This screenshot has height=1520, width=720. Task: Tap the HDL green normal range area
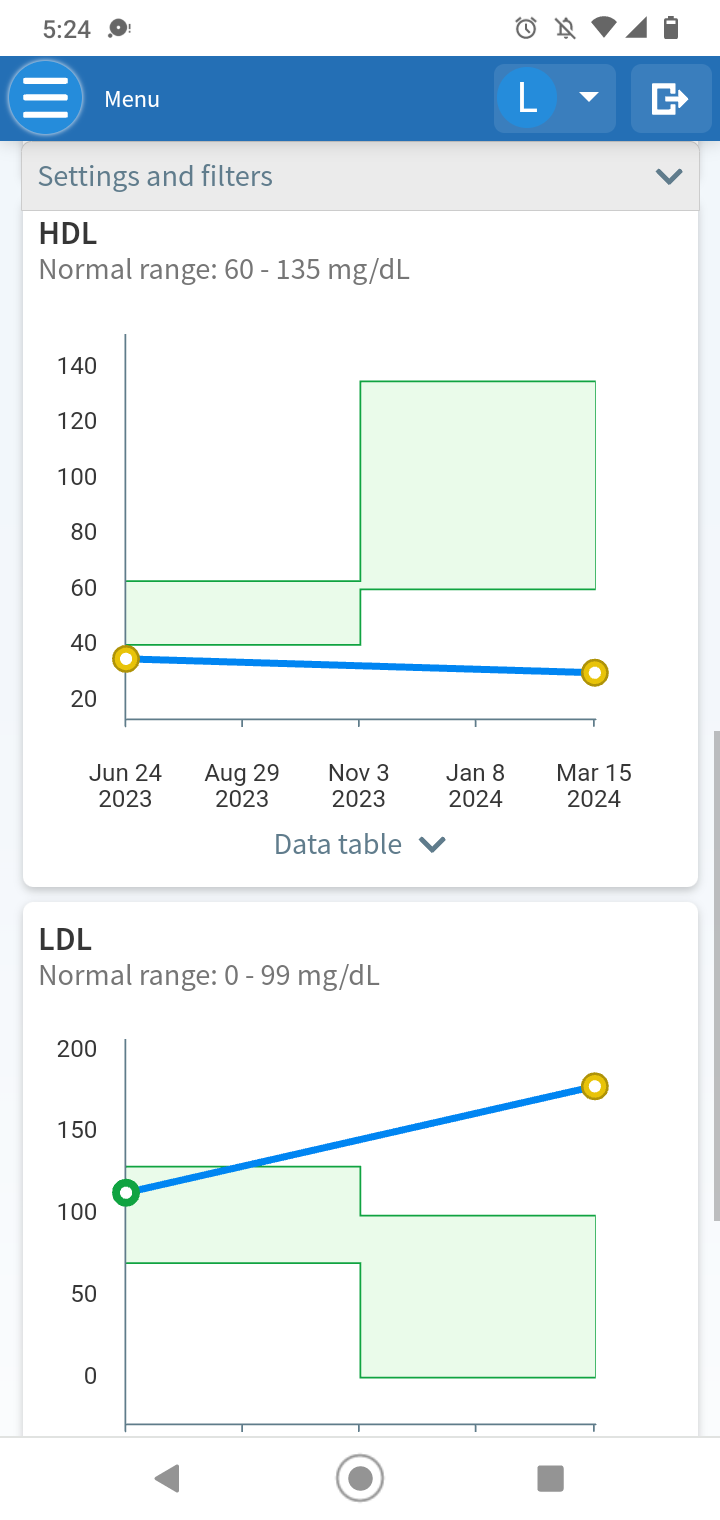[x=478, y=485]
